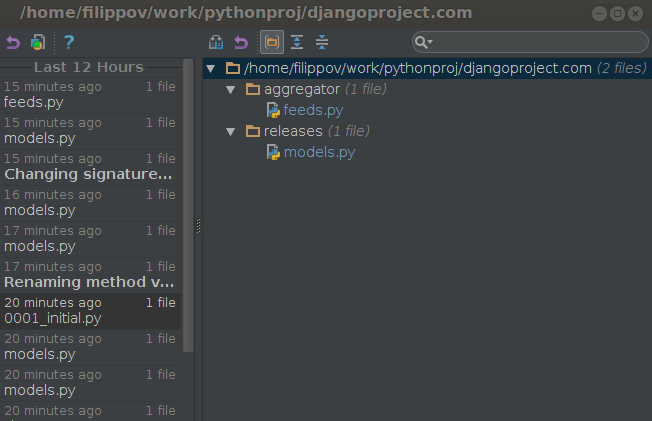Select the Changing signature... revision
Viewport: 652px width, 421px height.
[91, 167]
